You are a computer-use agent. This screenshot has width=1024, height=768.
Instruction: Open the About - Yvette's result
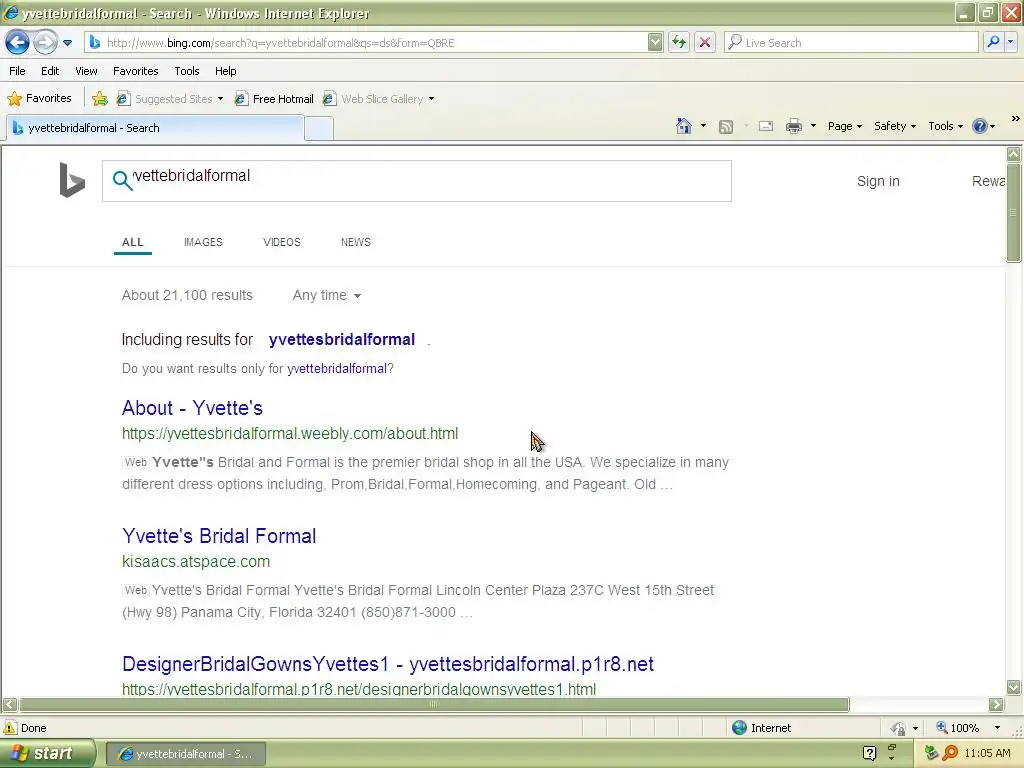pyautogui.click(x=192, y=408)
